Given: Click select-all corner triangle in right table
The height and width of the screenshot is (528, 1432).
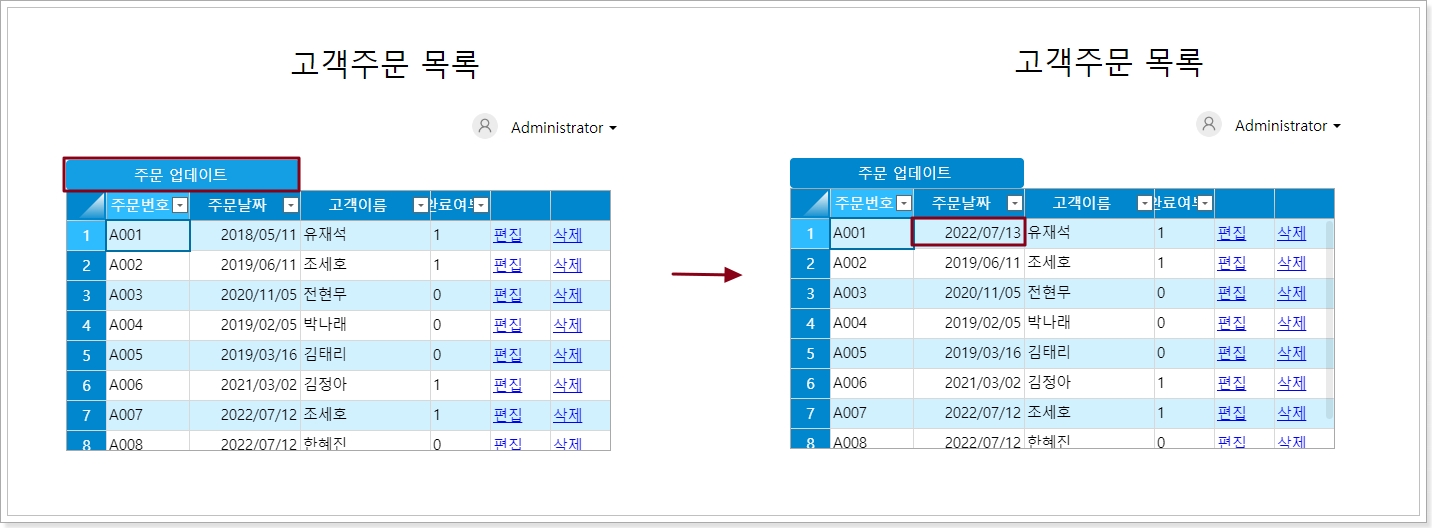Looking at the screenshot, I should pyautogui.click(x=810, y=203).
